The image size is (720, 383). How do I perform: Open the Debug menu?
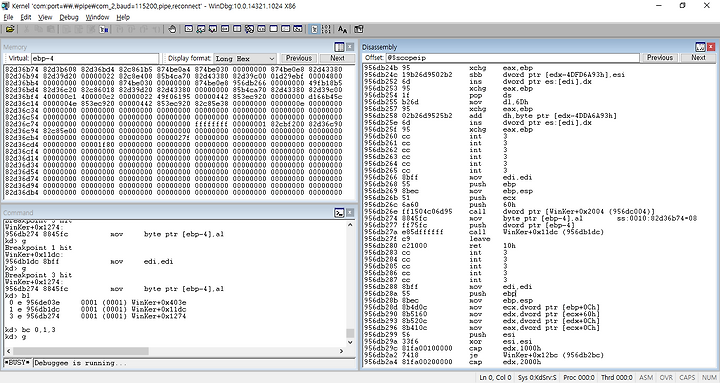point(69,17)
